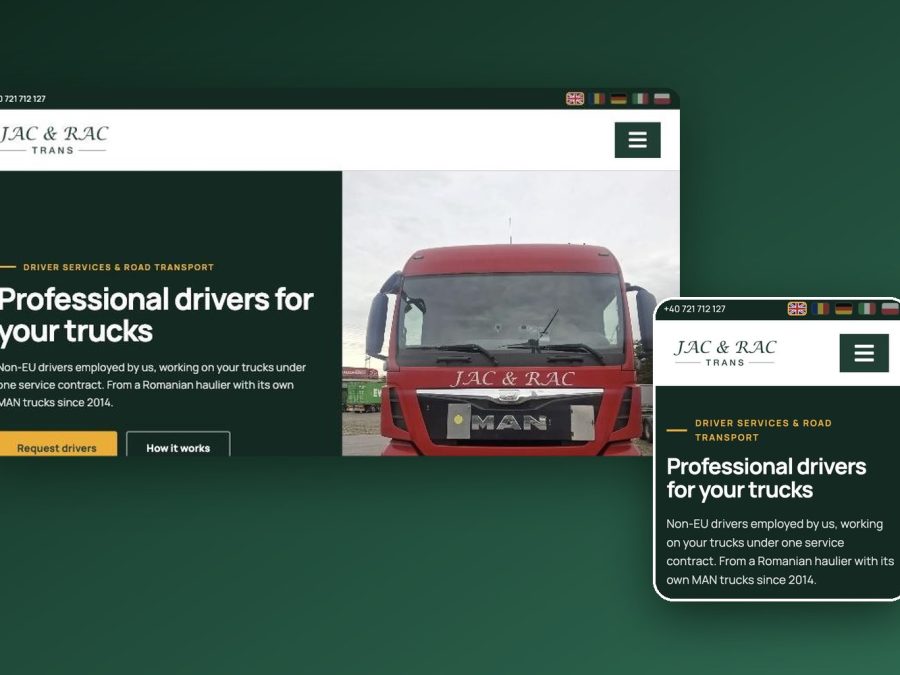Image resolution: width=900 pixels, height=675 pixels.
Task: Click phone number in desktop preview top bar
Action: pyautogui.click(x=23, y=99)
